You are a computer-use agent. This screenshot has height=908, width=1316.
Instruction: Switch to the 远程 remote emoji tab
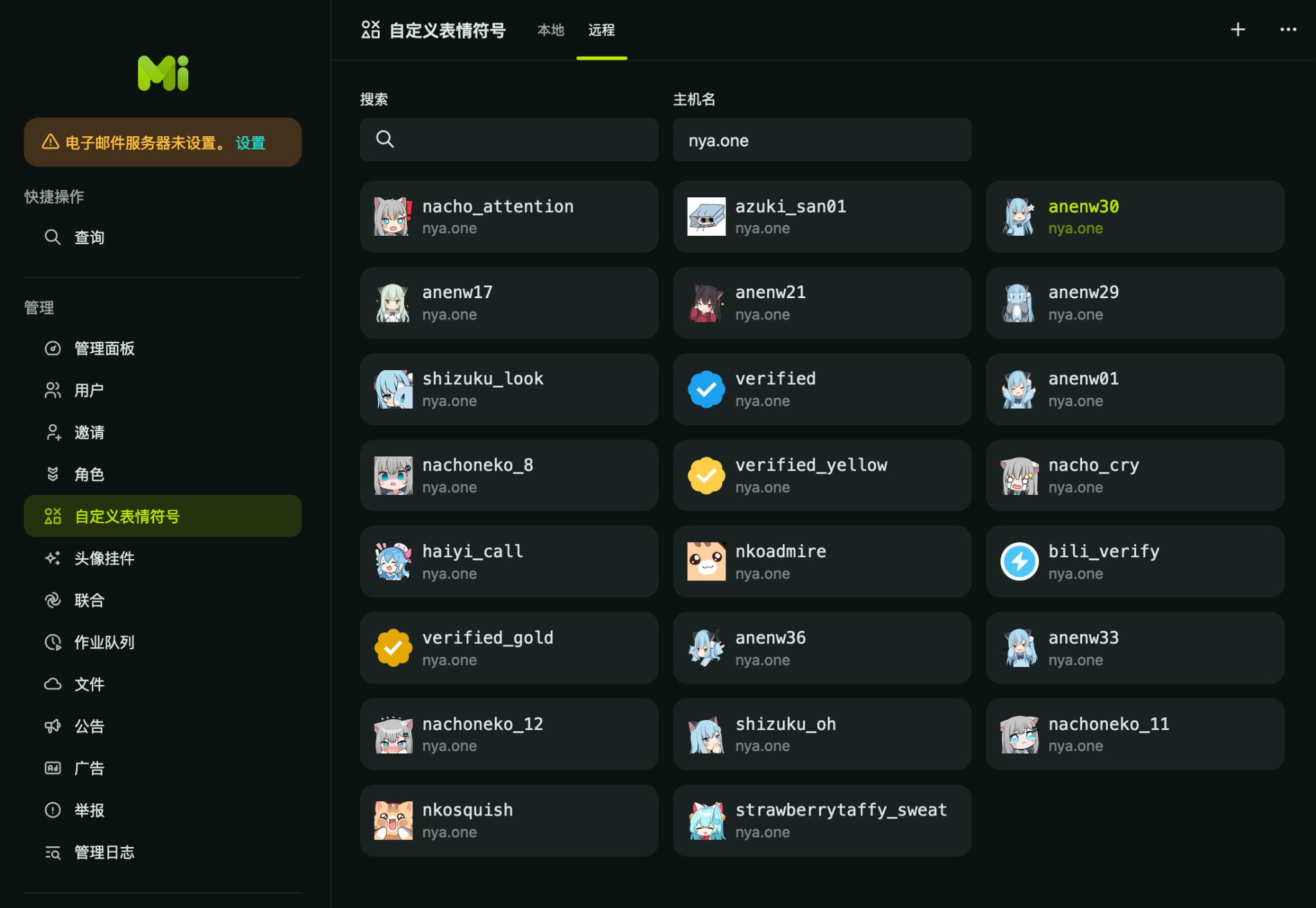pyautogui.click(x=601, y=30)
